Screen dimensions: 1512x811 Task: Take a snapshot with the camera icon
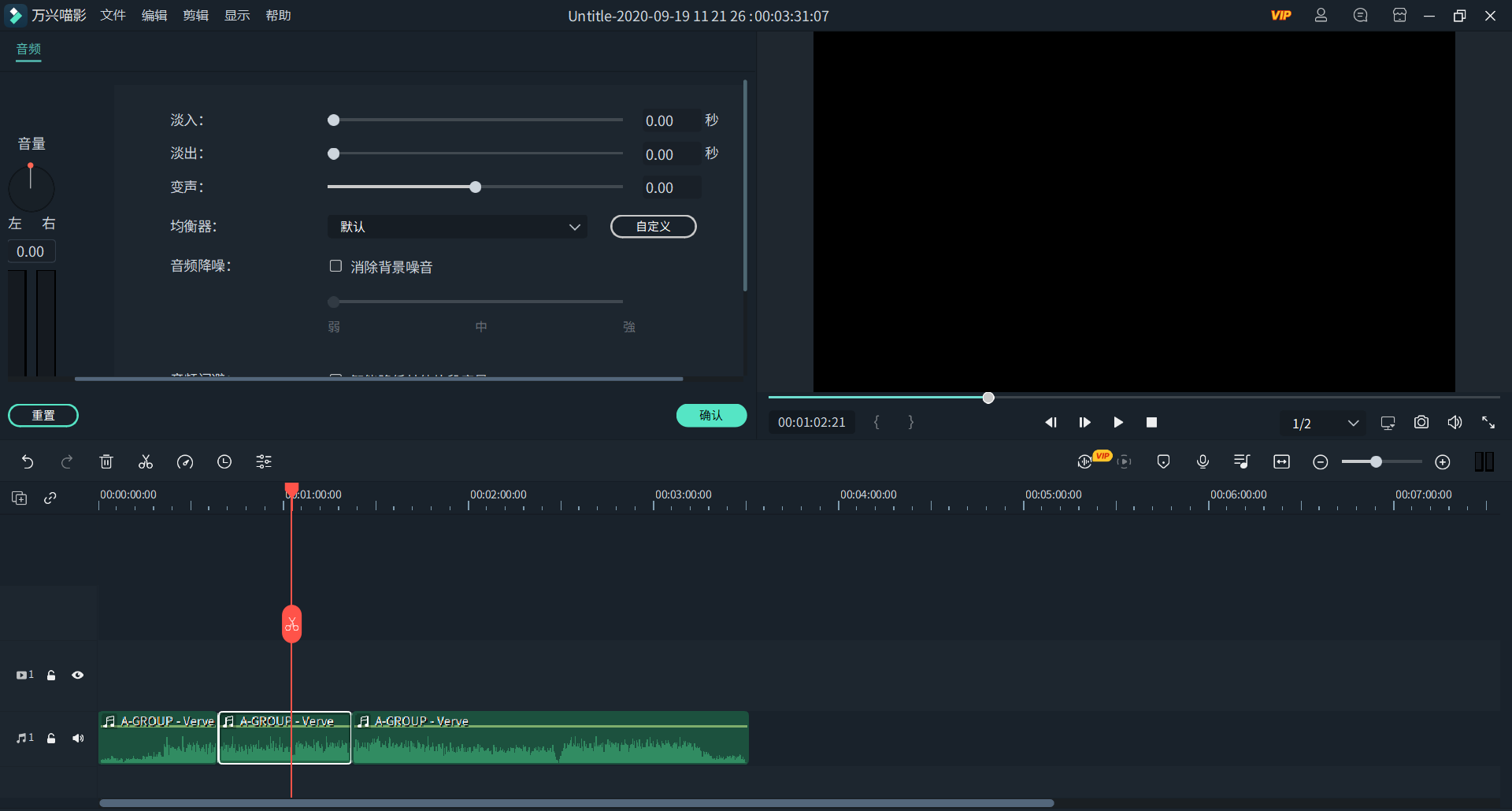click(x=1421, y=423)
